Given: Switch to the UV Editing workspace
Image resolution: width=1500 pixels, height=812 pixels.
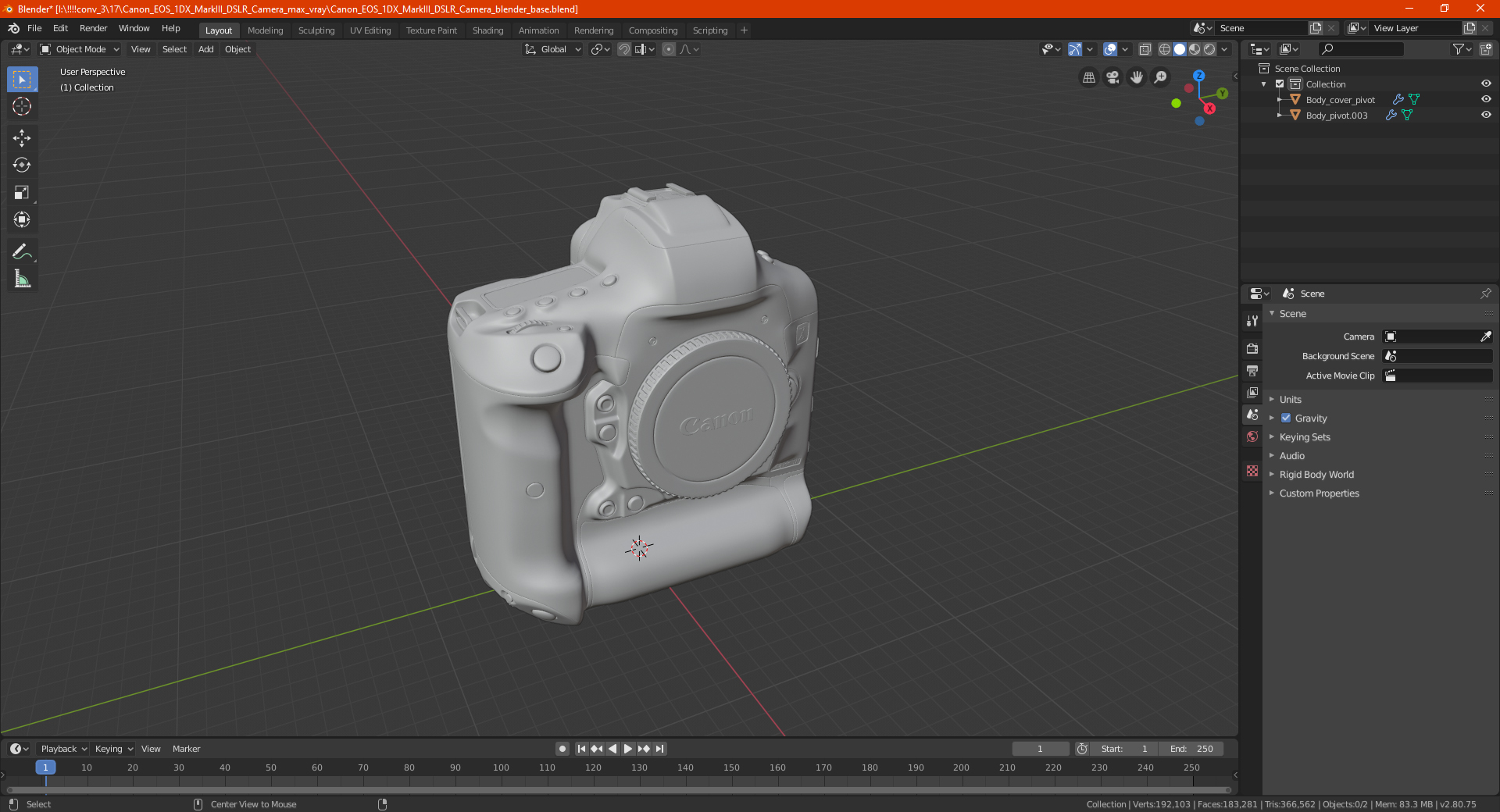Looking at the screenshot, I should coord(370,30).
